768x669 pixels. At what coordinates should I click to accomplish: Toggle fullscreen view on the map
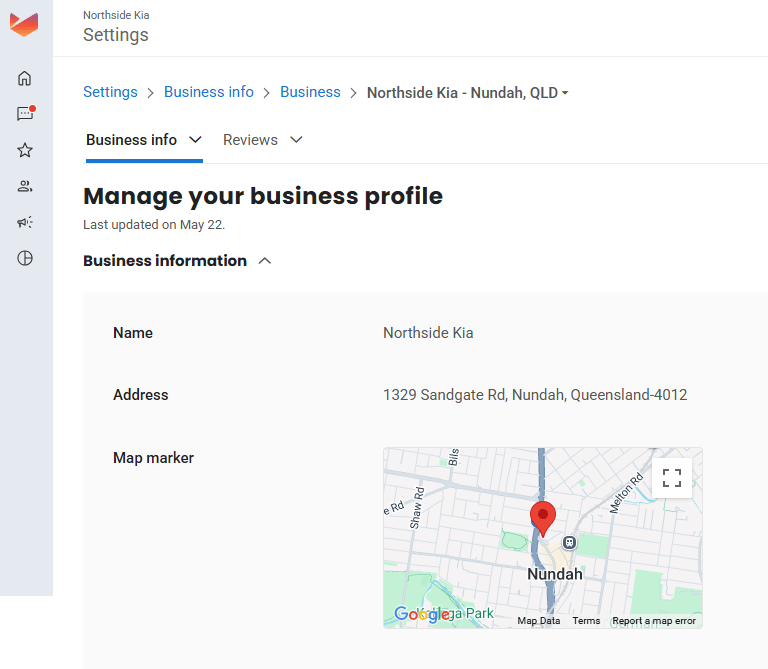coord(672,478)
